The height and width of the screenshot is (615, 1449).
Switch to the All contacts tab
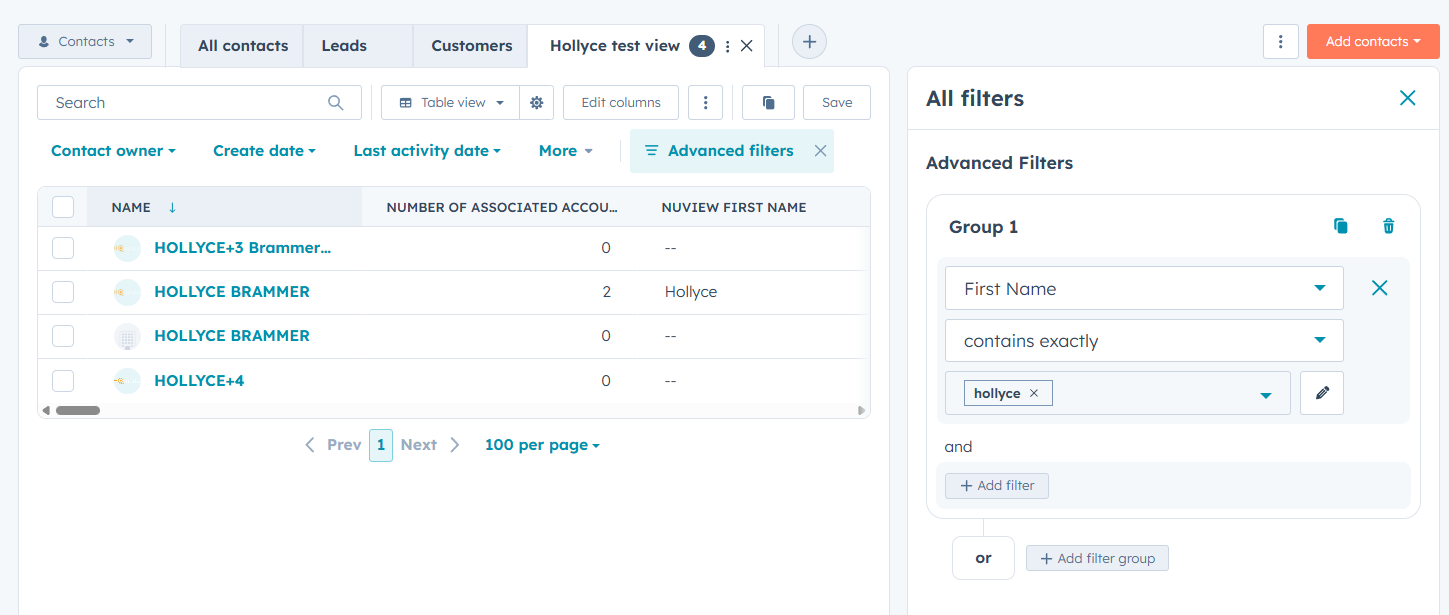point(243,46)
